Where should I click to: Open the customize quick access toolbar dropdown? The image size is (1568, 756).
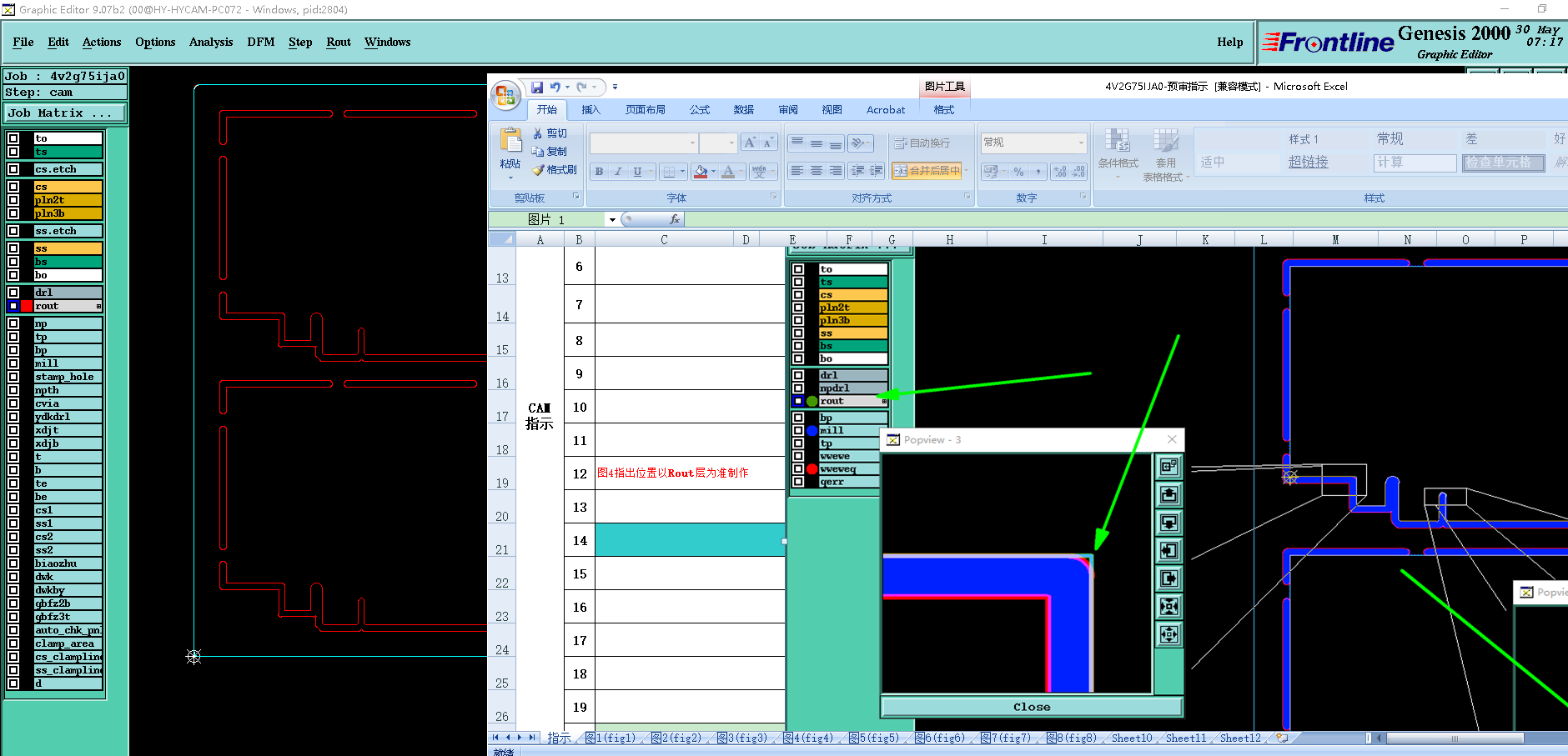pos(615,87)
